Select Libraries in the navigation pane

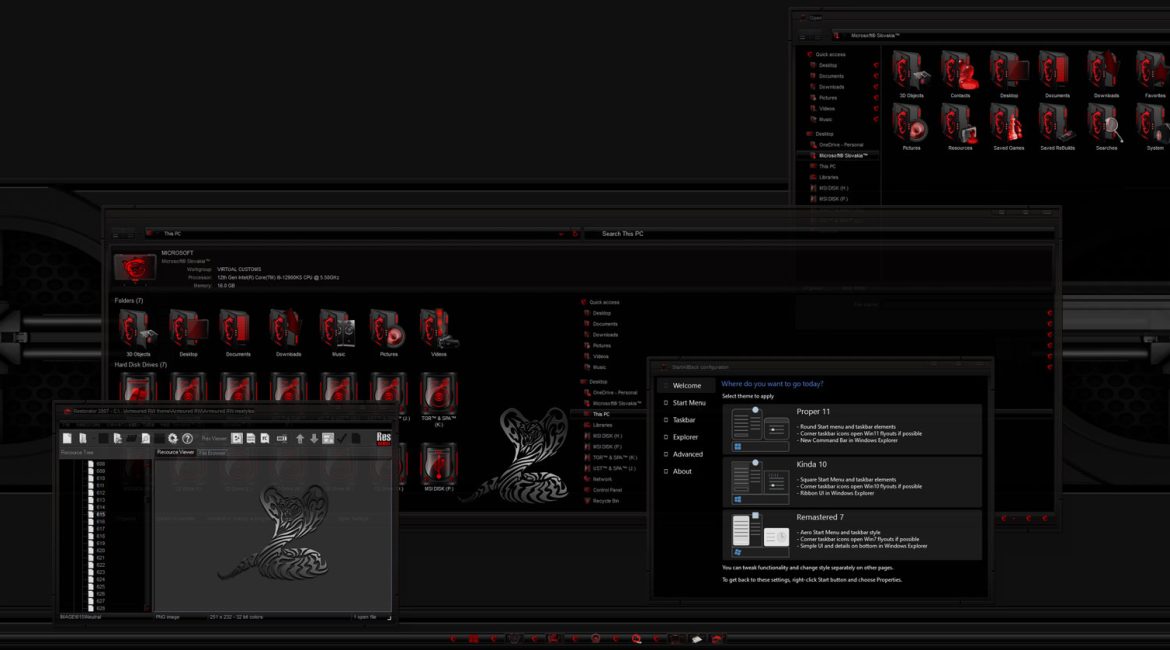(603, 425)
